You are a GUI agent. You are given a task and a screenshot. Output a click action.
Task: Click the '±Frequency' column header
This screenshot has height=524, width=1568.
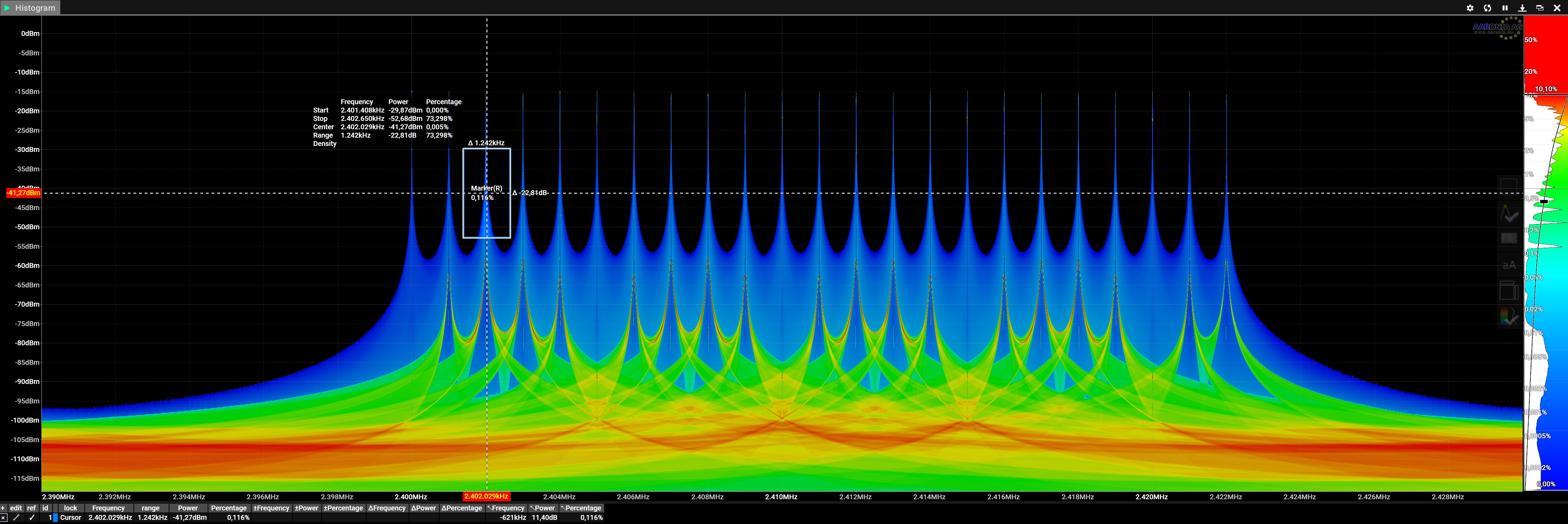click(271, 508)
